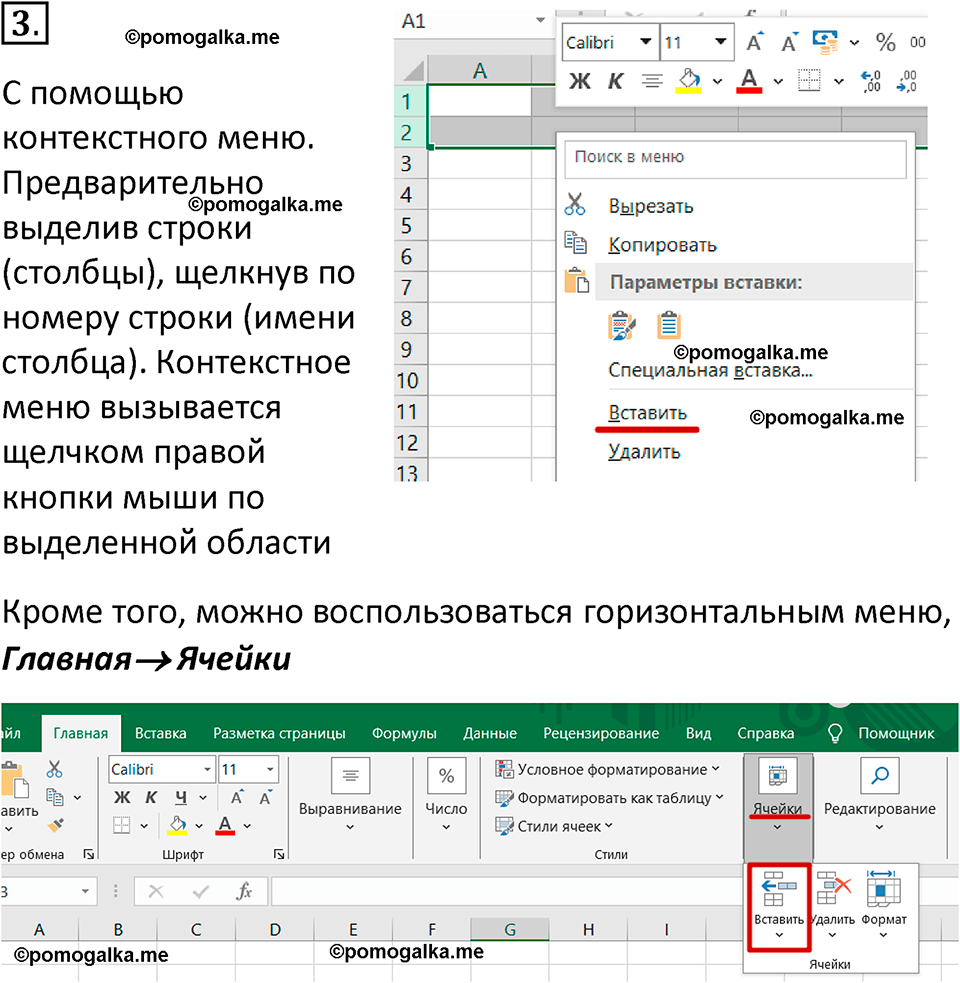
Task: Open the Вставка ribbon tab
Action: click(161, 733)
